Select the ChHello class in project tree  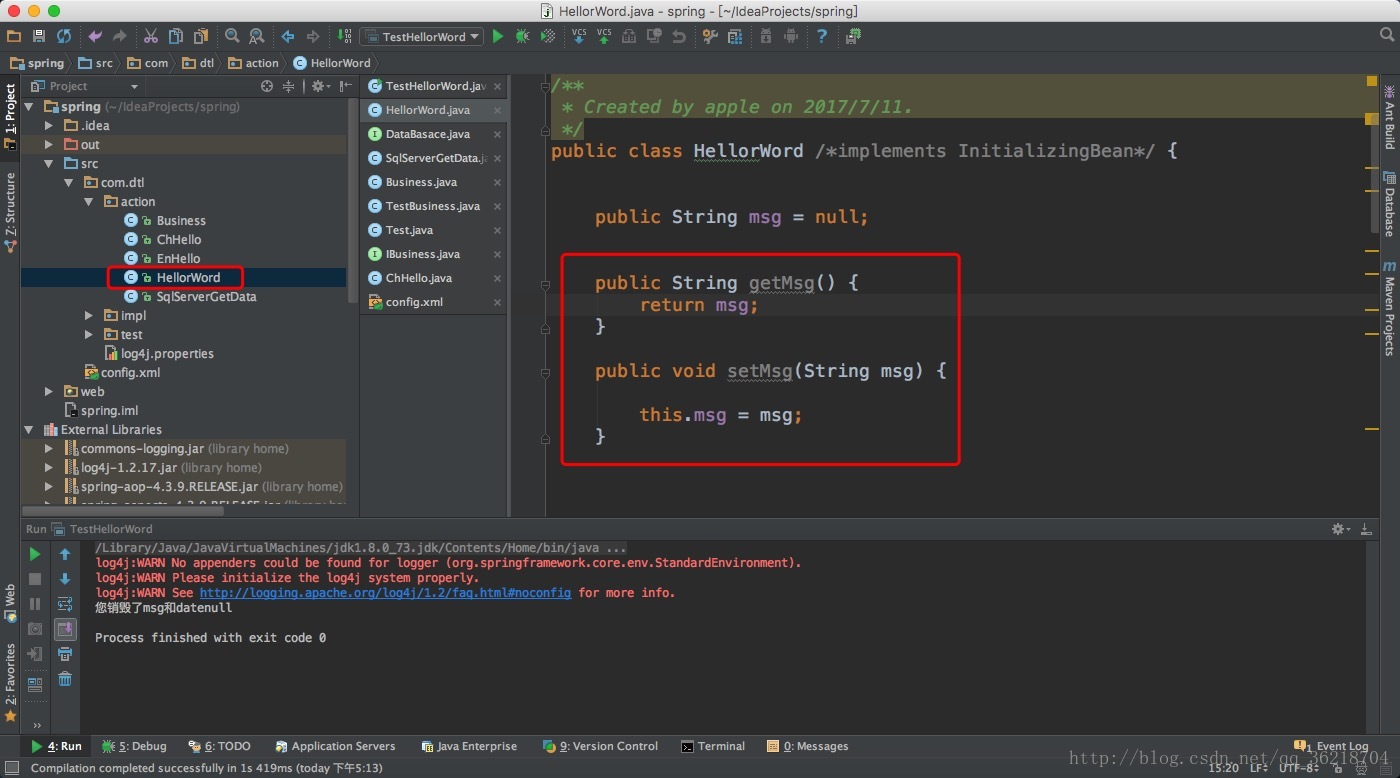pos(179,239)
